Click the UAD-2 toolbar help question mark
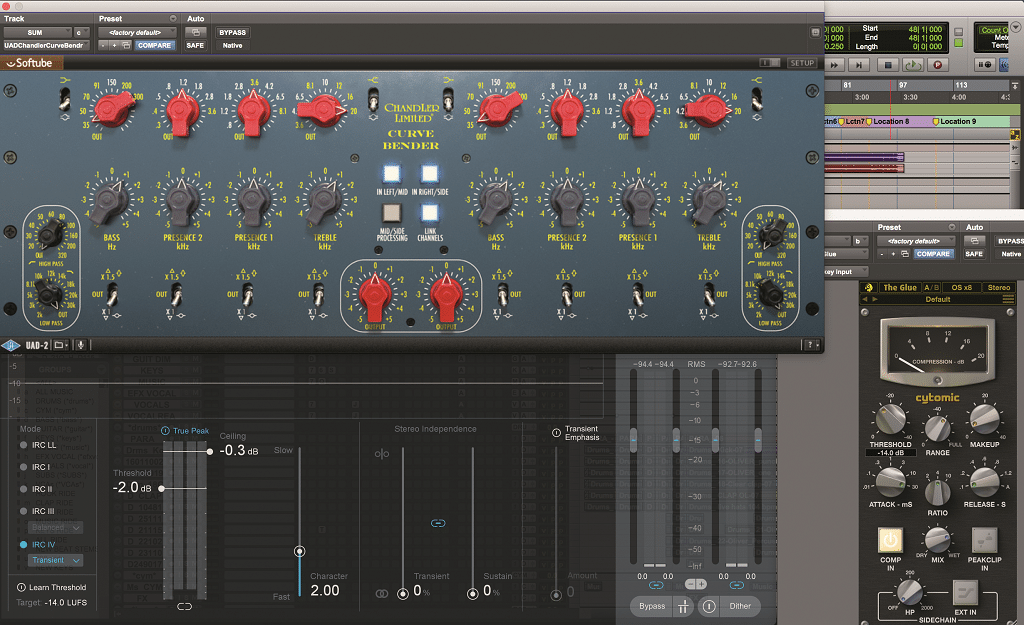Image resolution: width=1024 pixels, height=625 pixels. (x=812, y=345)
